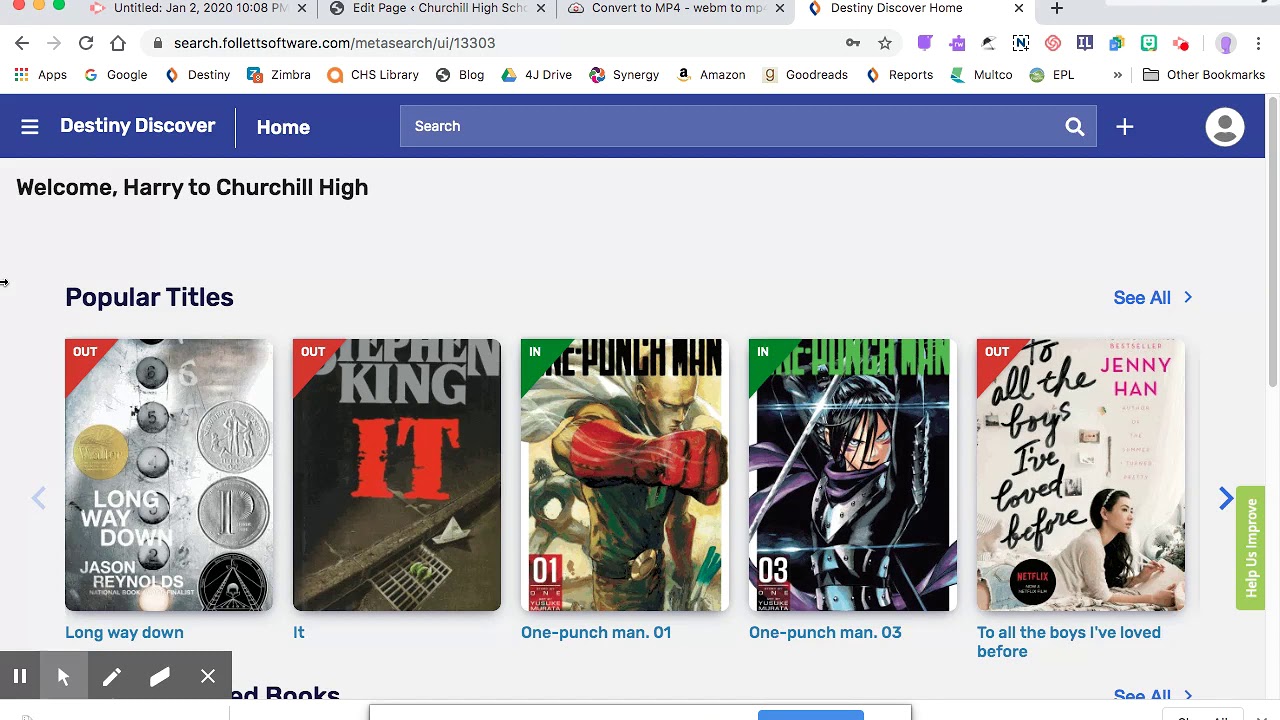Select the eraser tool

pos(160,677)
